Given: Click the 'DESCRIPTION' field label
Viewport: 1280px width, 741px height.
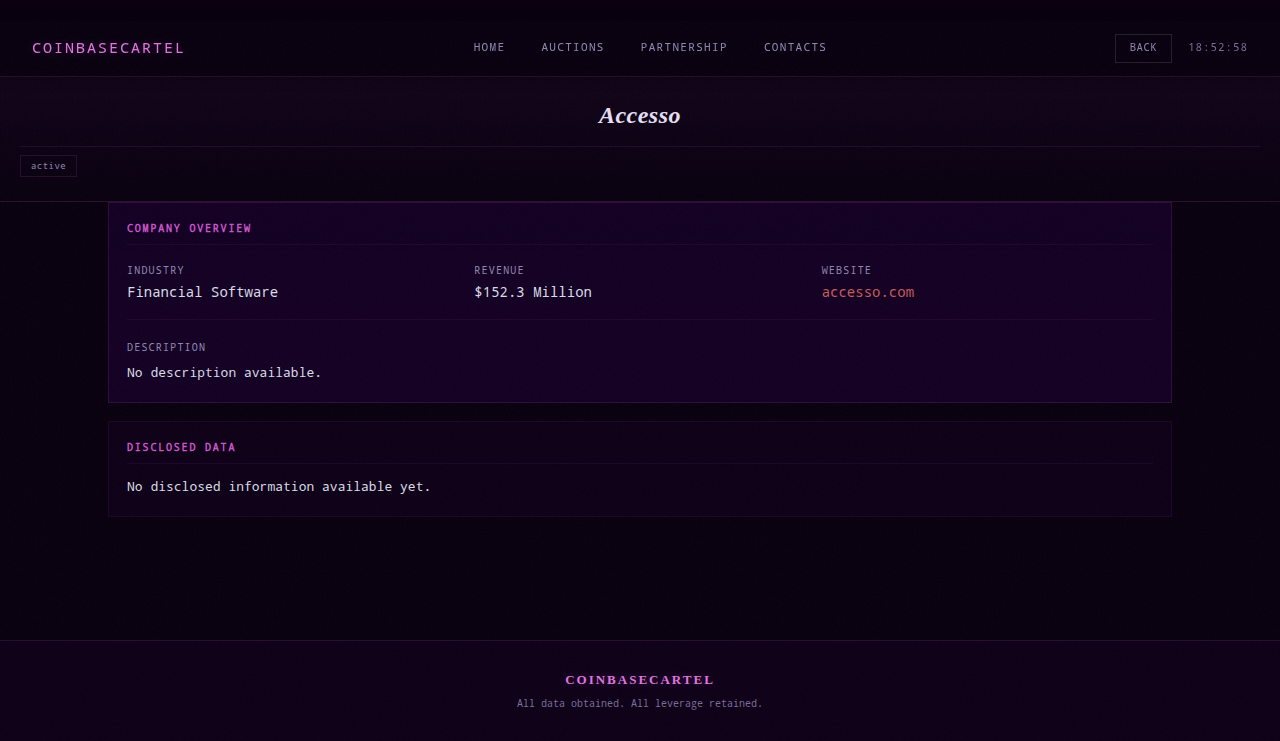Looking at the screenshot, I should pyautogui.click(x=166, y=348).
